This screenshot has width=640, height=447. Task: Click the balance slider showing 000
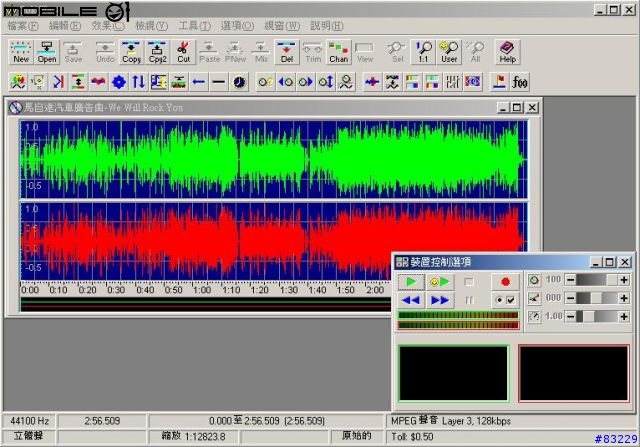pos(597,298)
